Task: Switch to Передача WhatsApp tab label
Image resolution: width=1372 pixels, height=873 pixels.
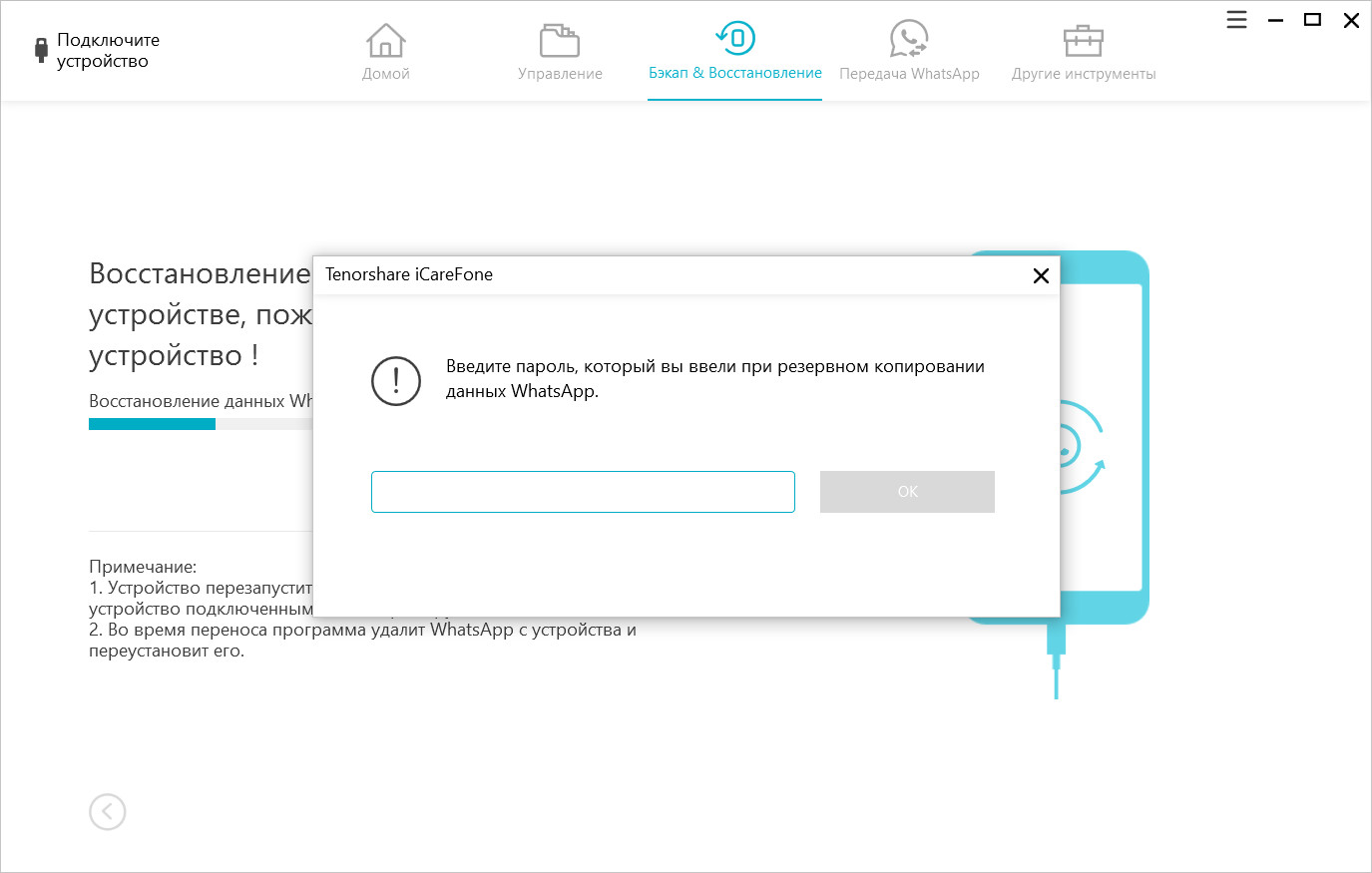Action: [909, 74]
